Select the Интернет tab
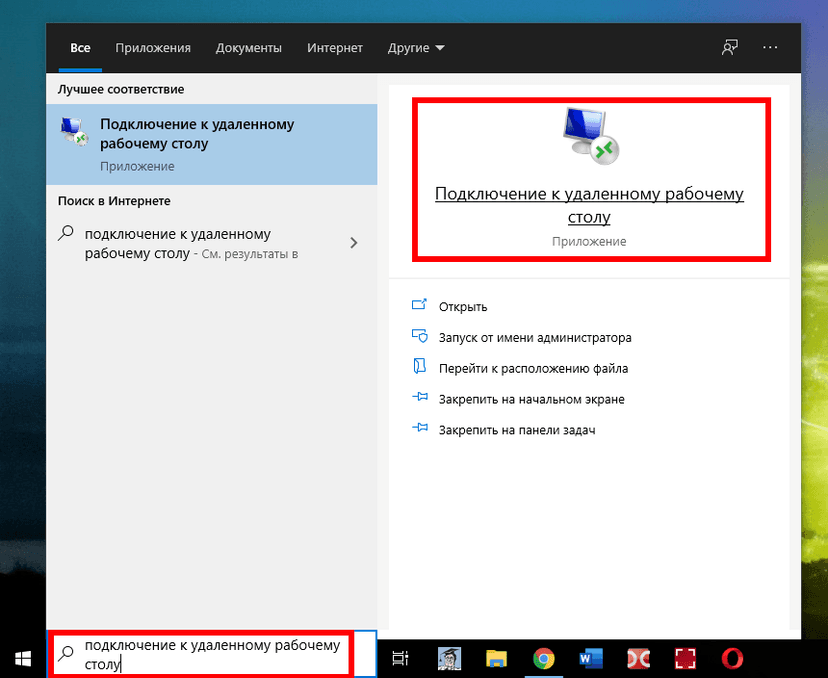Screen dimensions: 828x678 click(334, 48)
